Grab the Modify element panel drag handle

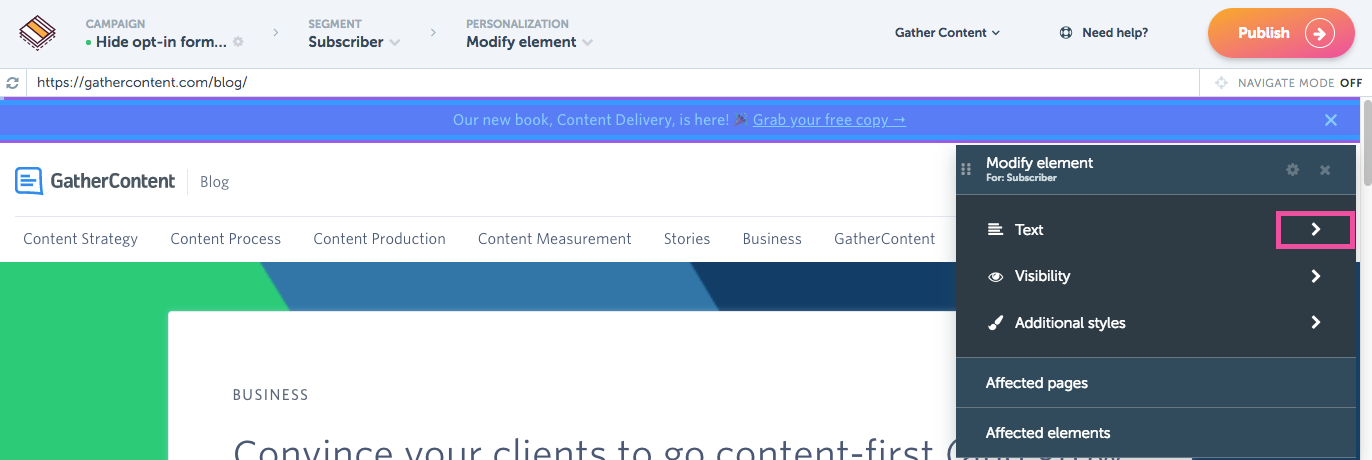[966, 169]
